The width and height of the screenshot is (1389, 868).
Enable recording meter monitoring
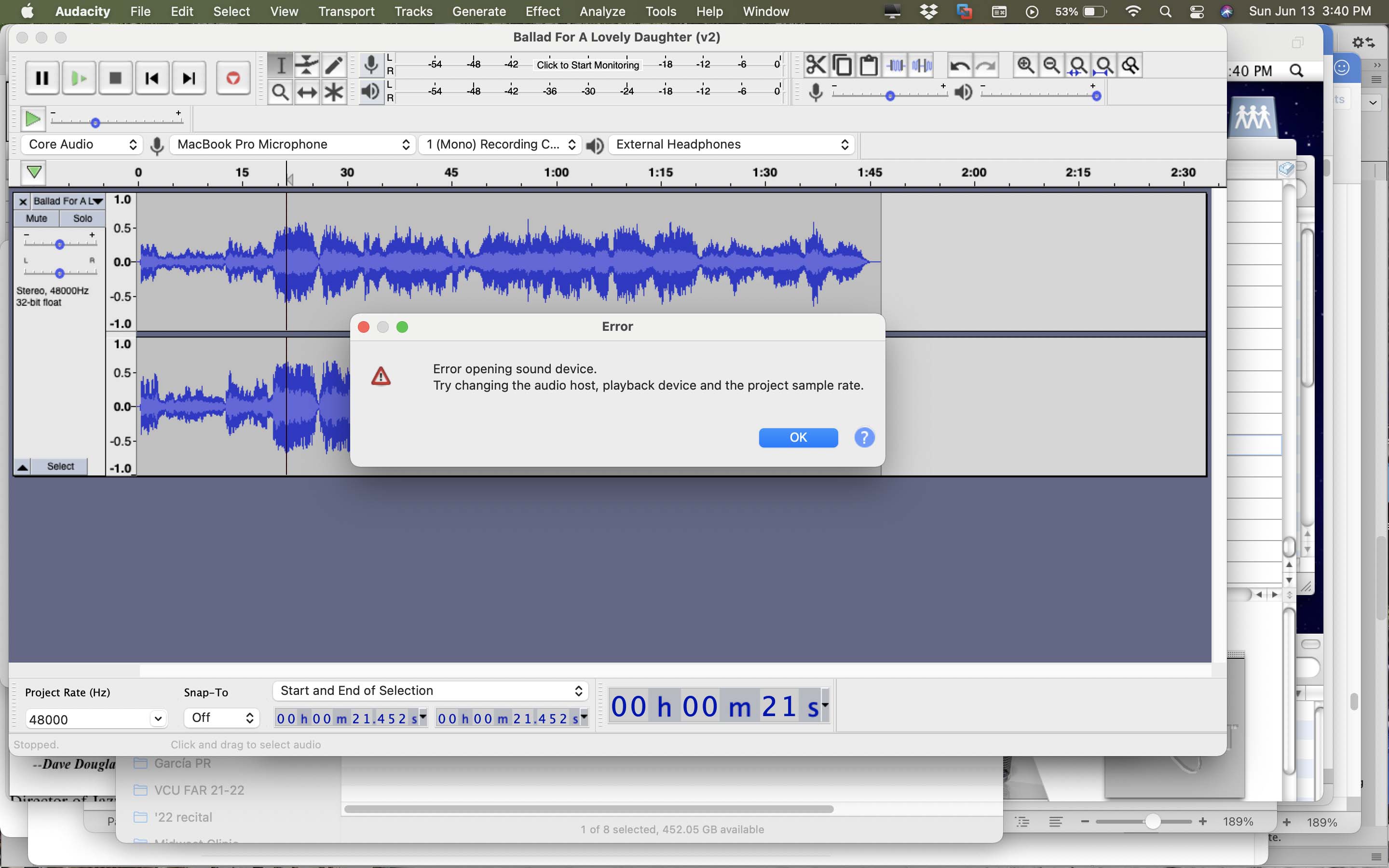[587, 65]
